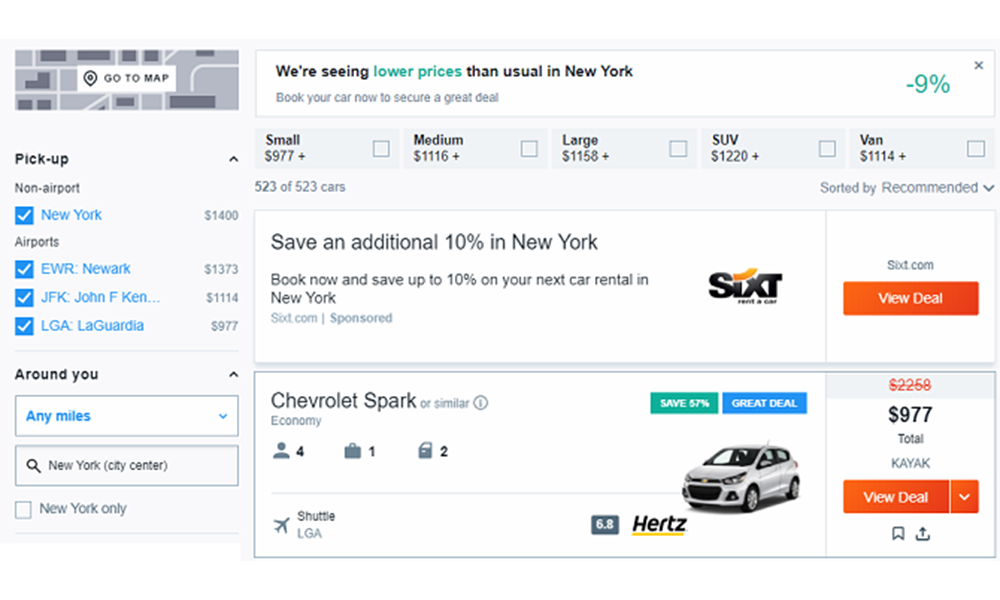Select the Small car type filter
This screenshot has width=1000, height=600.
click(381, 149)
